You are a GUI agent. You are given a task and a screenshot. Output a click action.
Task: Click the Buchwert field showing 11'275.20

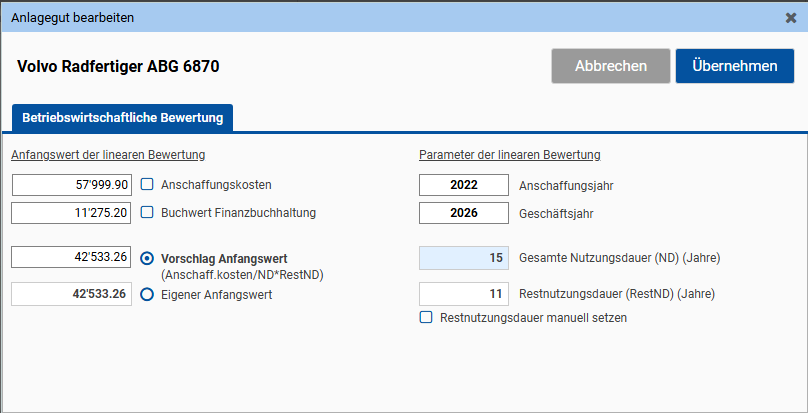(71, 213)
